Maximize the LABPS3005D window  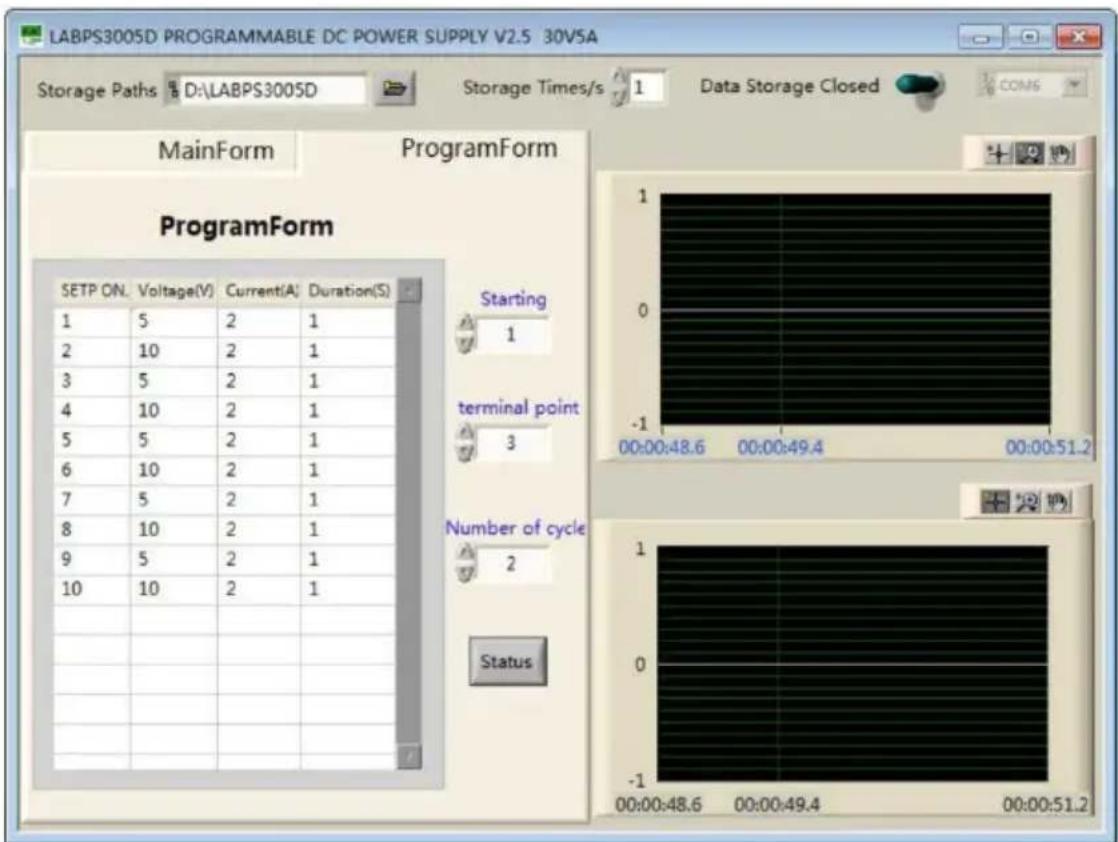point(1029,37)
